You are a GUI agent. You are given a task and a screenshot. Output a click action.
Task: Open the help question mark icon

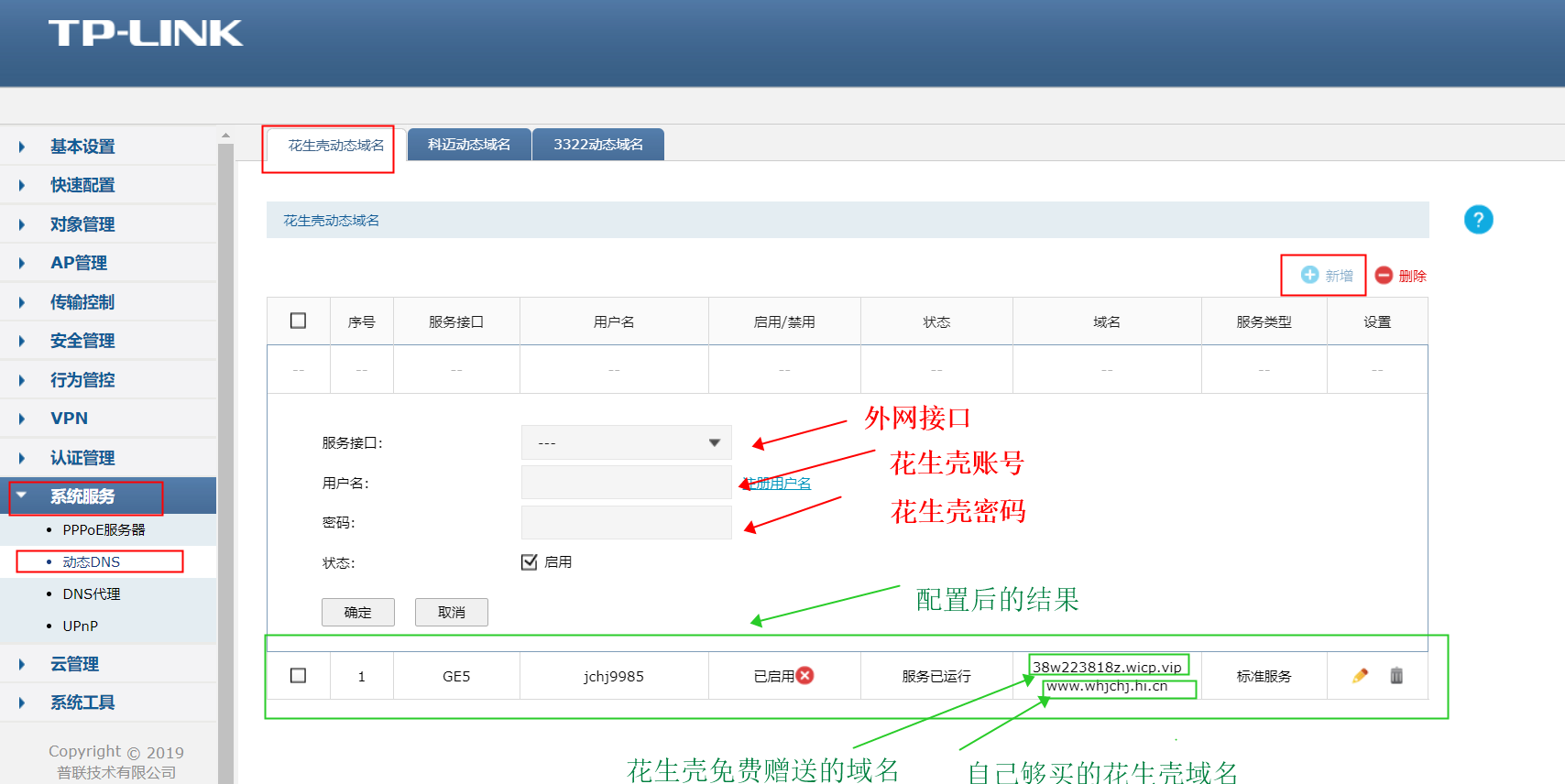(1478, 220)
